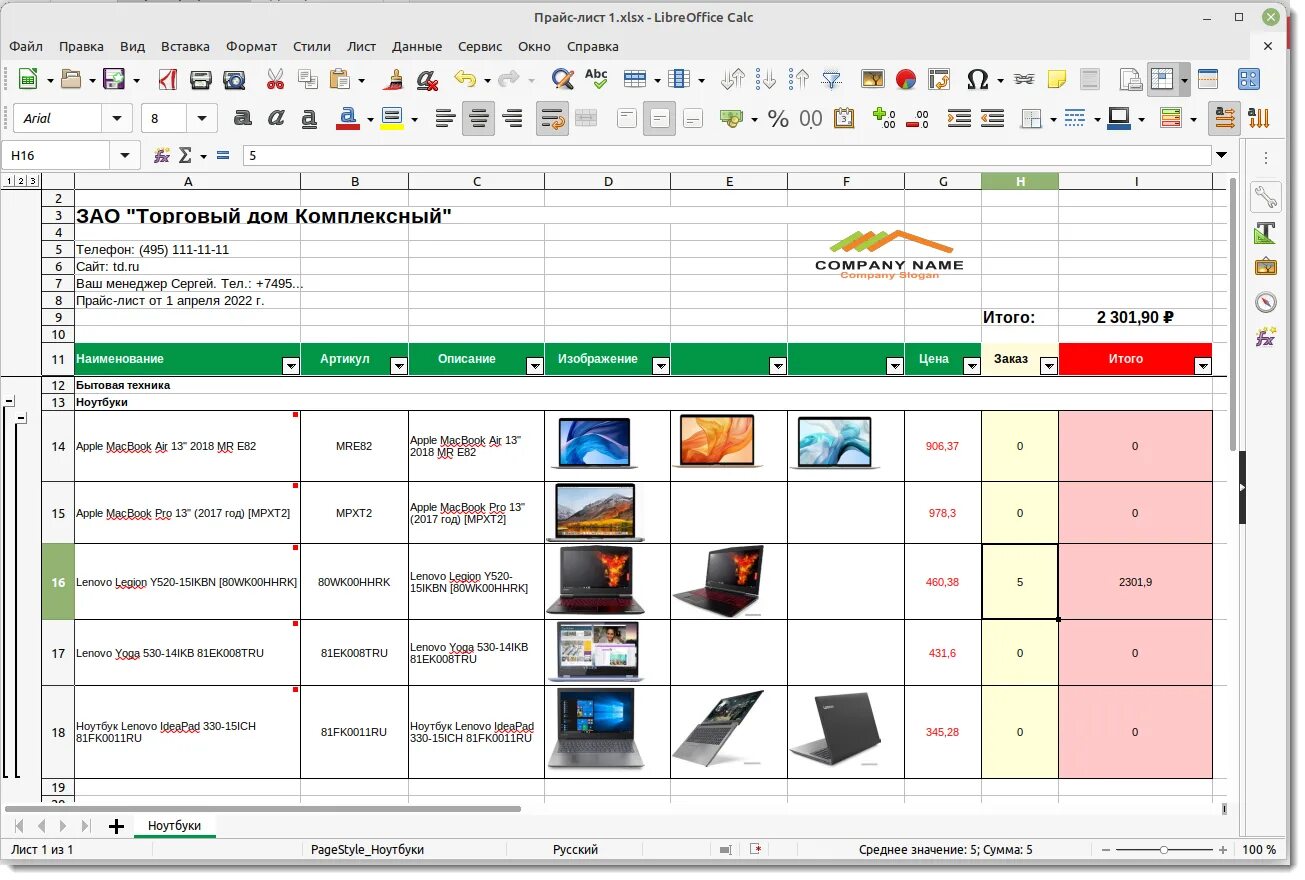Viewport: 1305px width, 880px height.
Task: Activate Clone Formatting paintbrush
Action: coord(394,79)
